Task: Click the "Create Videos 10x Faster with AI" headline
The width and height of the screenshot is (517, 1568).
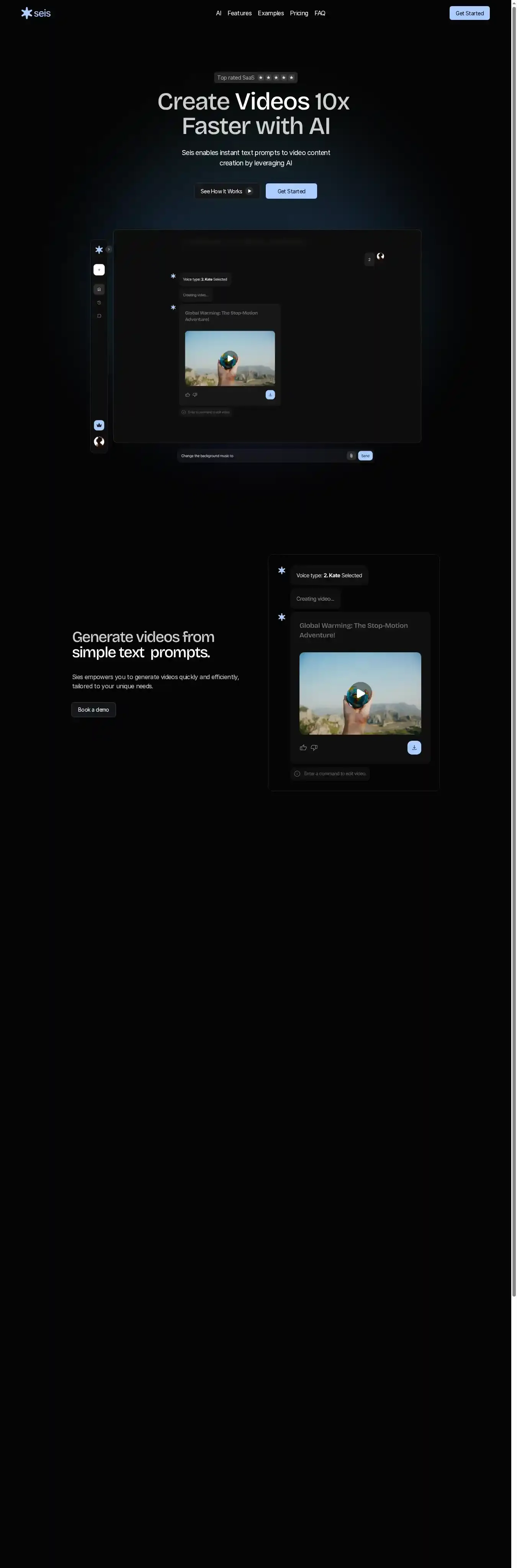Action: [253, 114]
